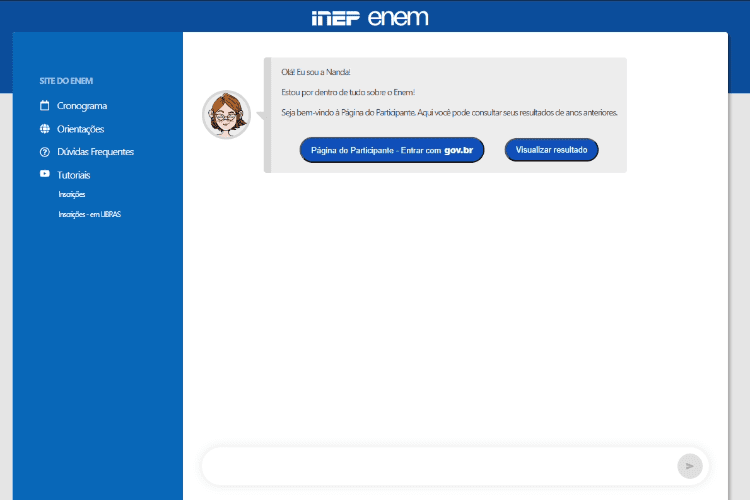Image resolution: width=750 pixels, height=500 pixels.
Task: Click the question mark icon beside Dúvidas Frequentes
Action: pos(44,152)
